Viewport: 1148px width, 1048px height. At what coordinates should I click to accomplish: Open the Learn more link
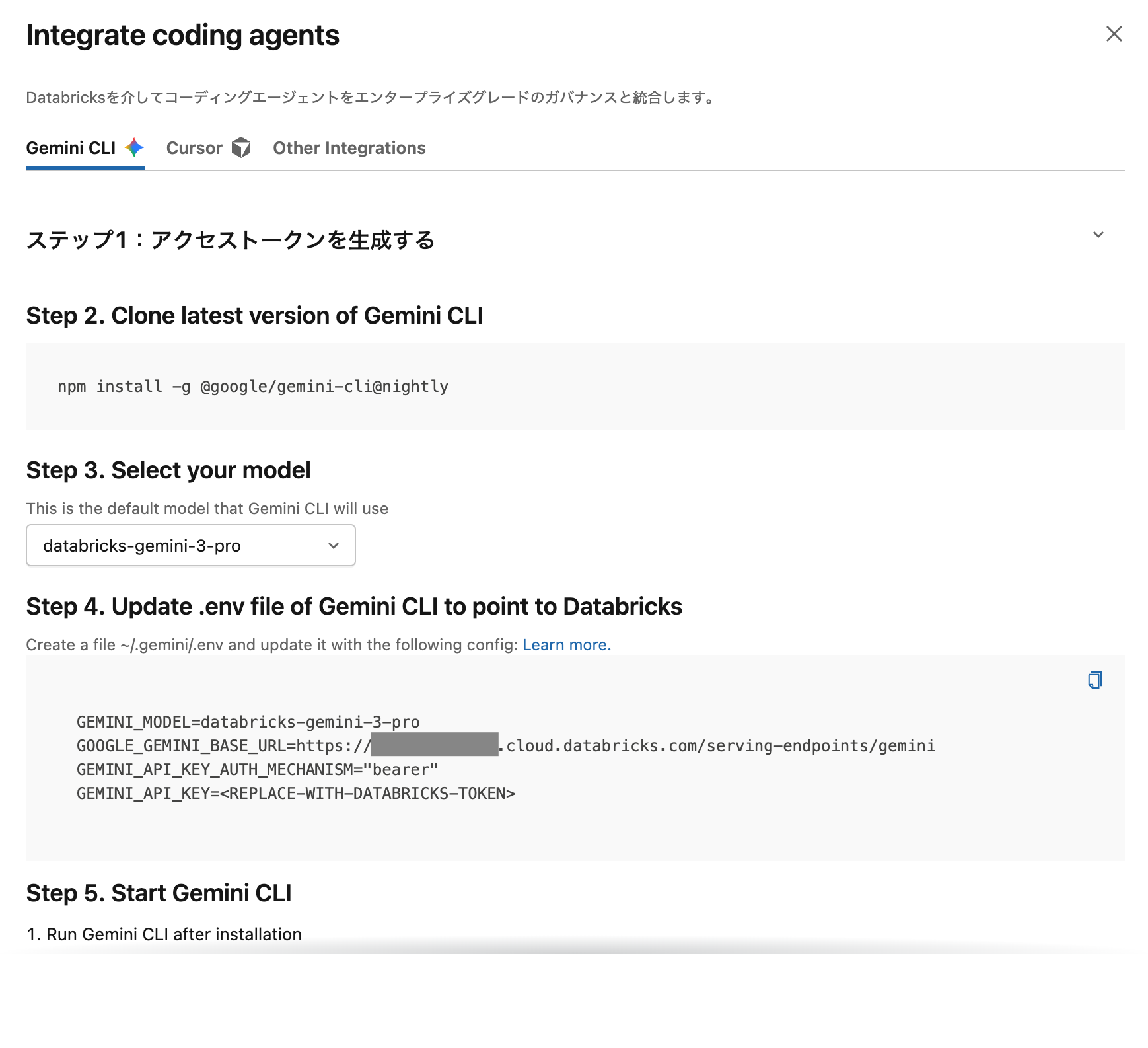click(565, 644)
